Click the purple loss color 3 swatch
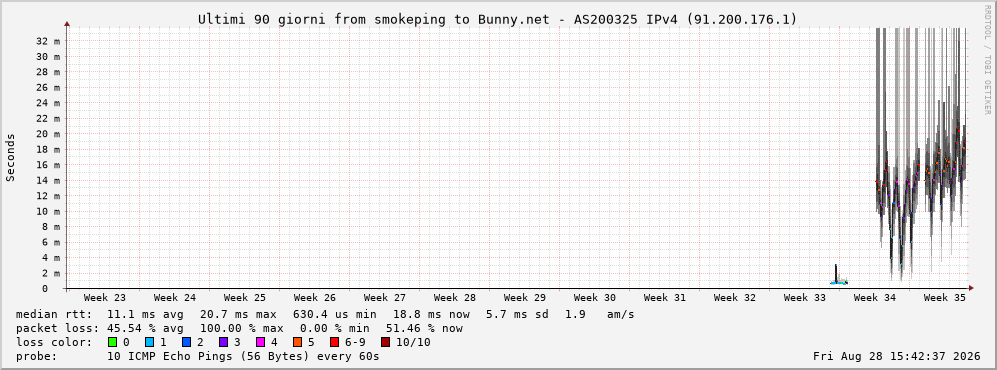Screen dimensions: 997x370 coord(224,342)
